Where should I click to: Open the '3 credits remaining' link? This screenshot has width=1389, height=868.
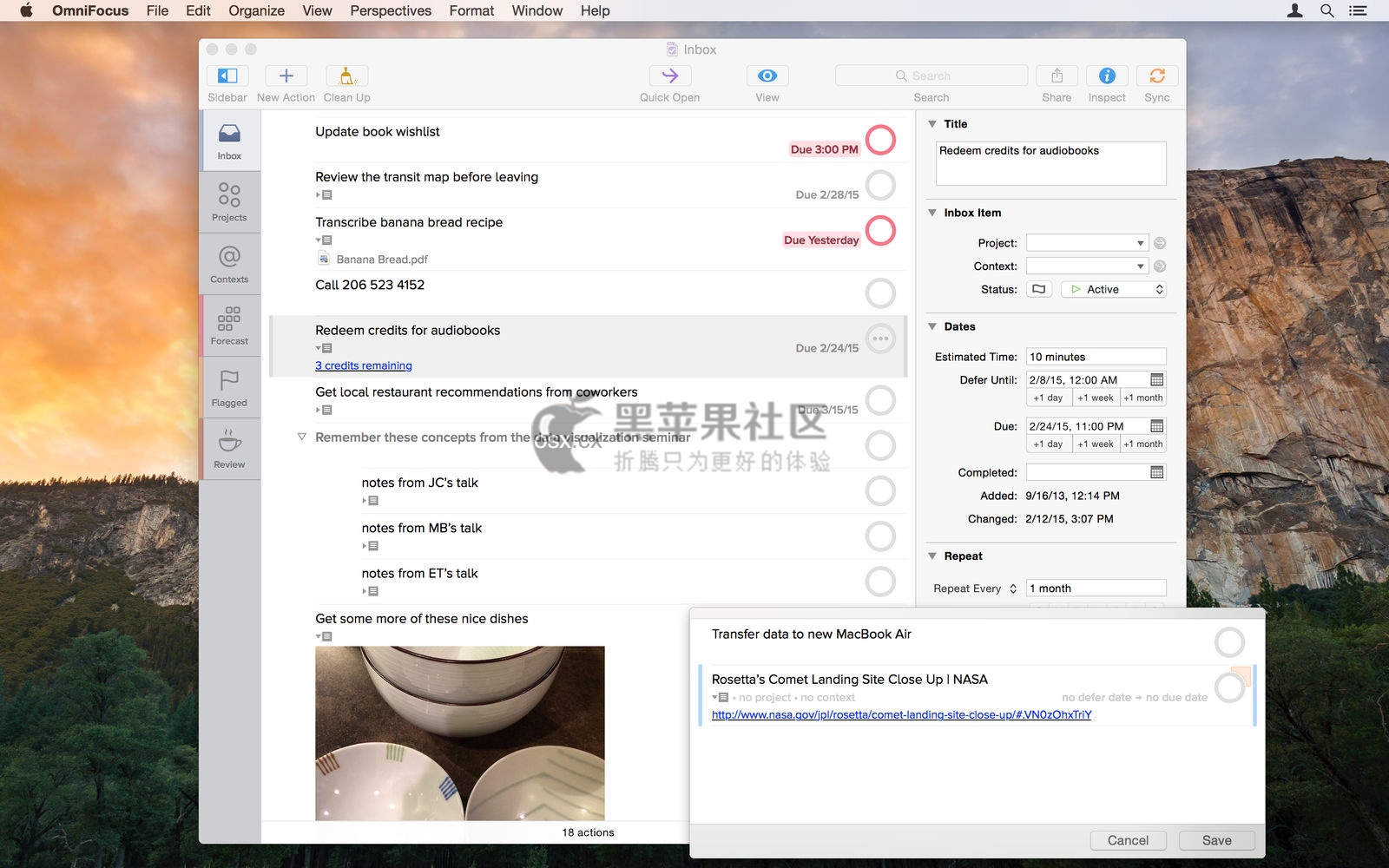(364, 365)
